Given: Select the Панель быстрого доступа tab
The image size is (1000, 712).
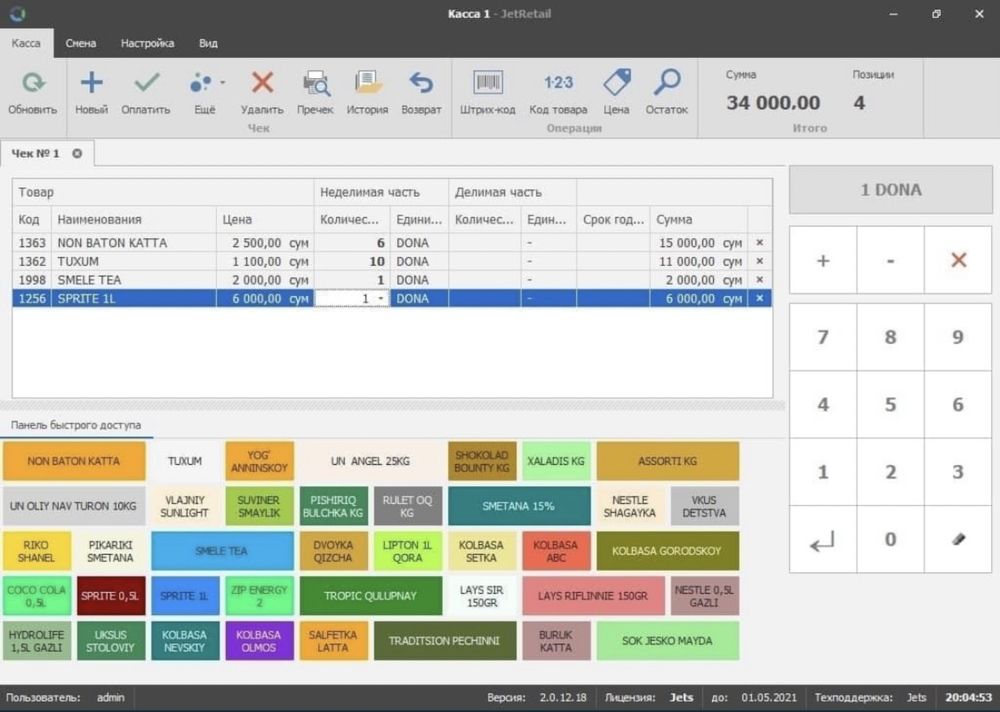Looking at the screenshot, I should [x=76, y=425].
